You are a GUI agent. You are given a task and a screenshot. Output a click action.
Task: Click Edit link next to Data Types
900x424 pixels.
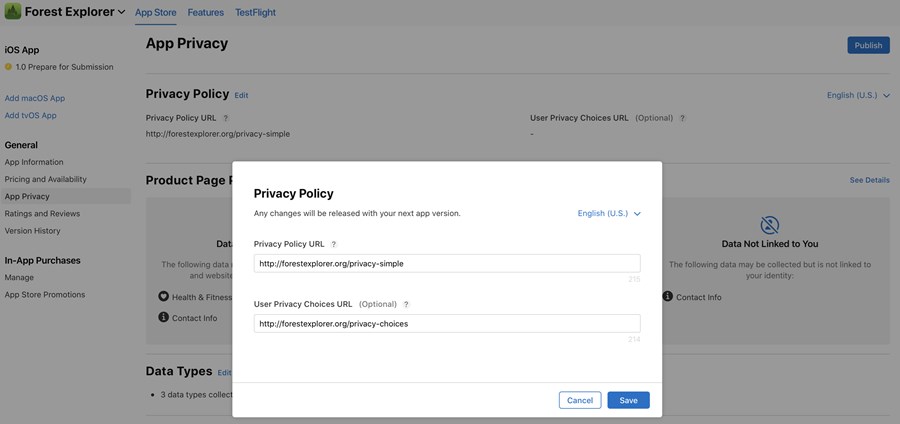224,372
